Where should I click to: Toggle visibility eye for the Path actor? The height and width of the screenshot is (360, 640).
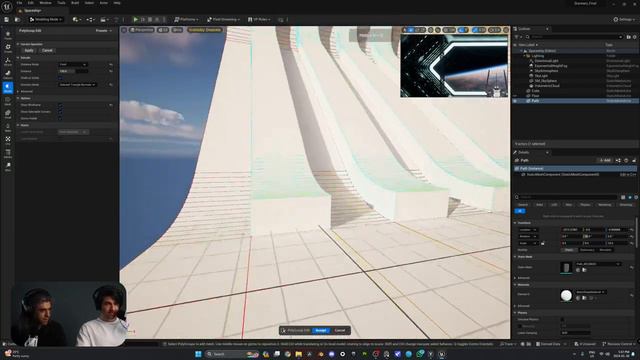click(516, 100)
